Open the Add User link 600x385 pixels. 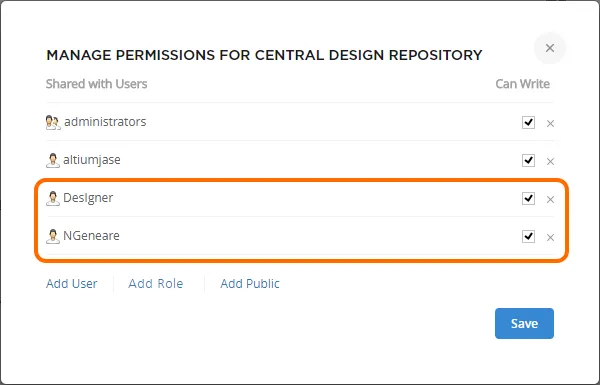(x=72, y=284)
